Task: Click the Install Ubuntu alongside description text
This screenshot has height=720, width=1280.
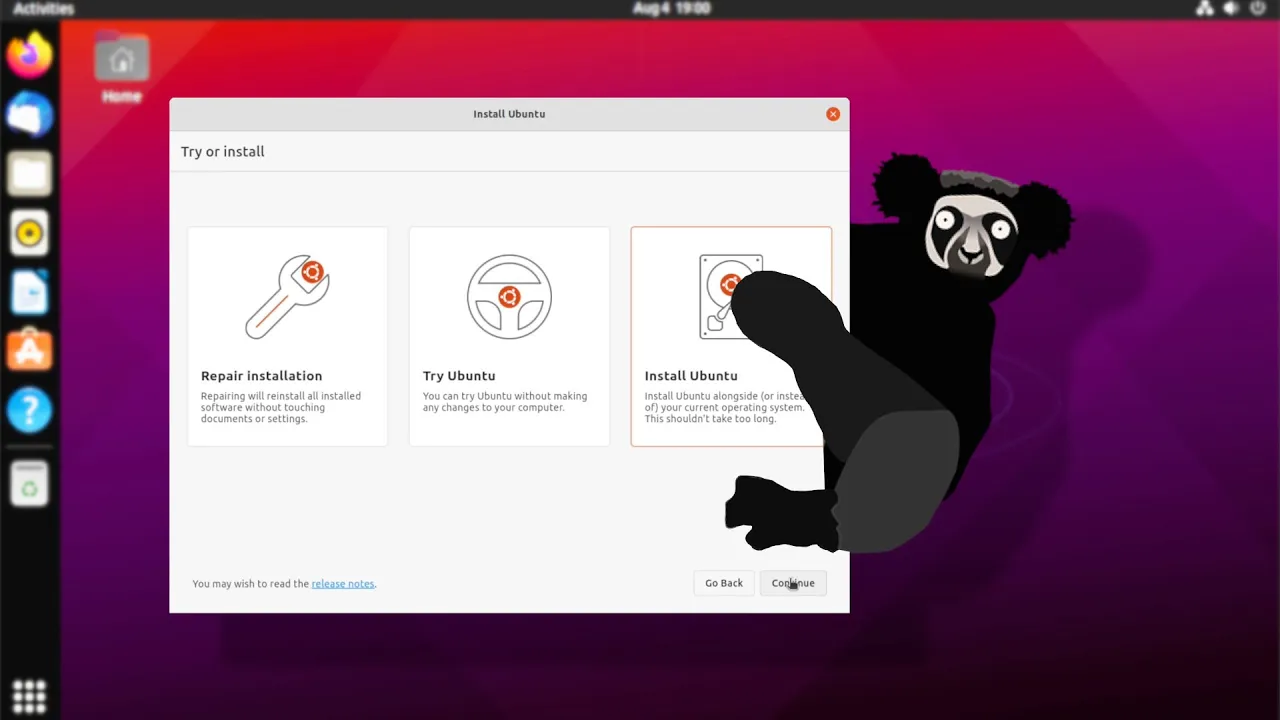Action: [x=725, y=407]
